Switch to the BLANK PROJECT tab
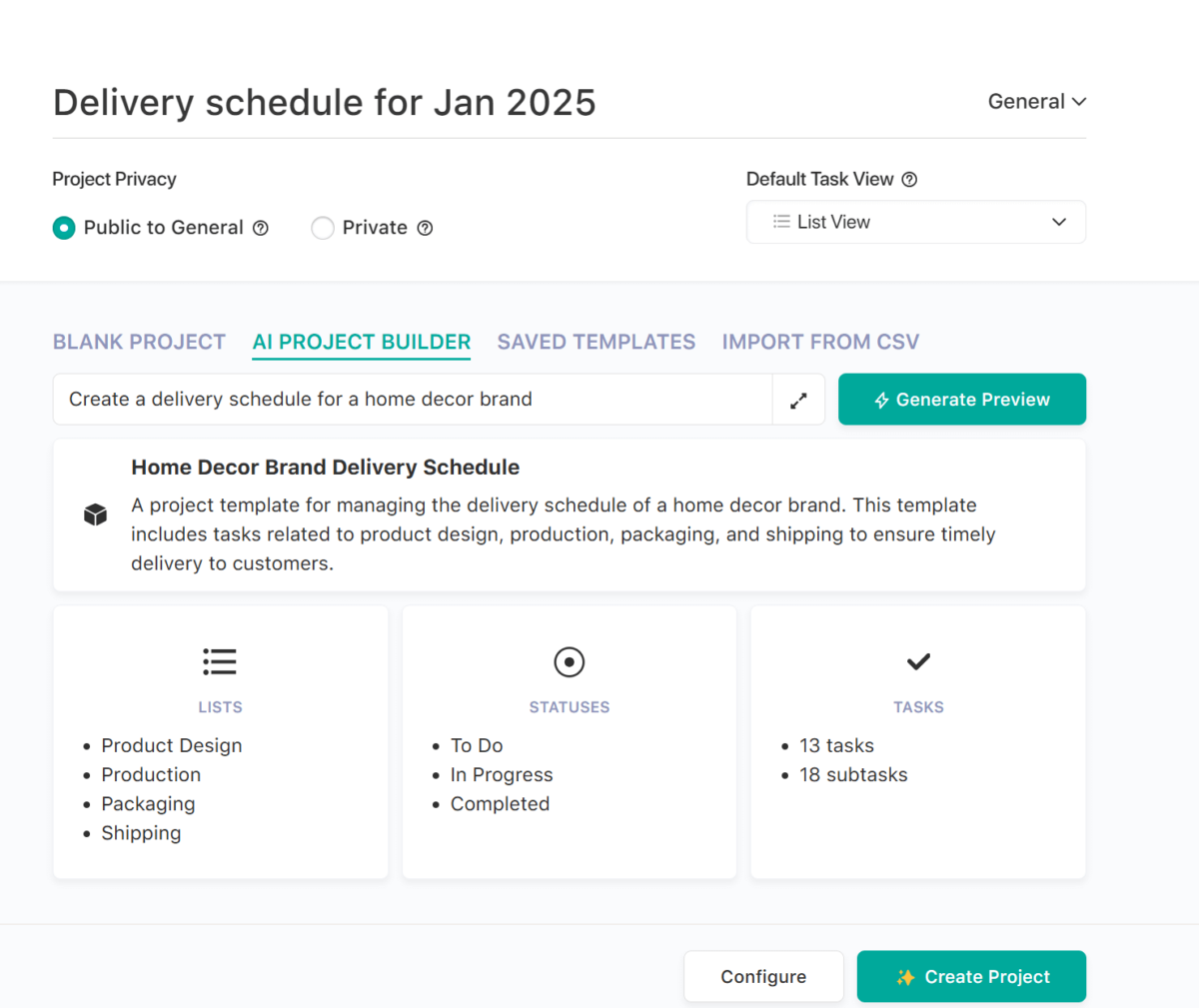1199x1008 pixels. (139, 342)
